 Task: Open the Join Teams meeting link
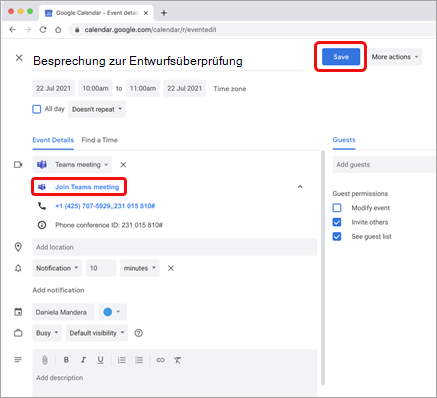87,187
